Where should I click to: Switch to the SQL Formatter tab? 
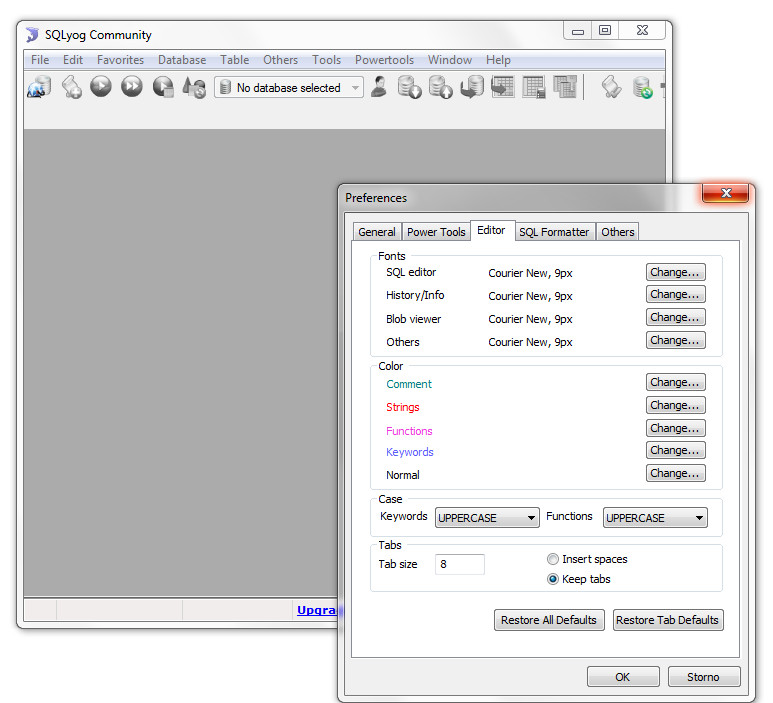[554, 232]
